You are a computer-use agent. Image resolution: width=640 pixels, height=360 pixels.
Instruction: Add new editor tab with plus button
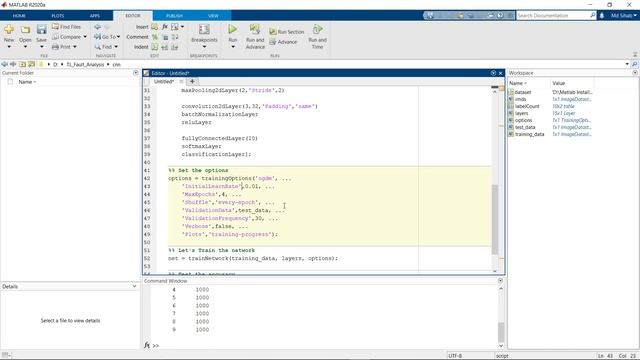pos(192,81)
